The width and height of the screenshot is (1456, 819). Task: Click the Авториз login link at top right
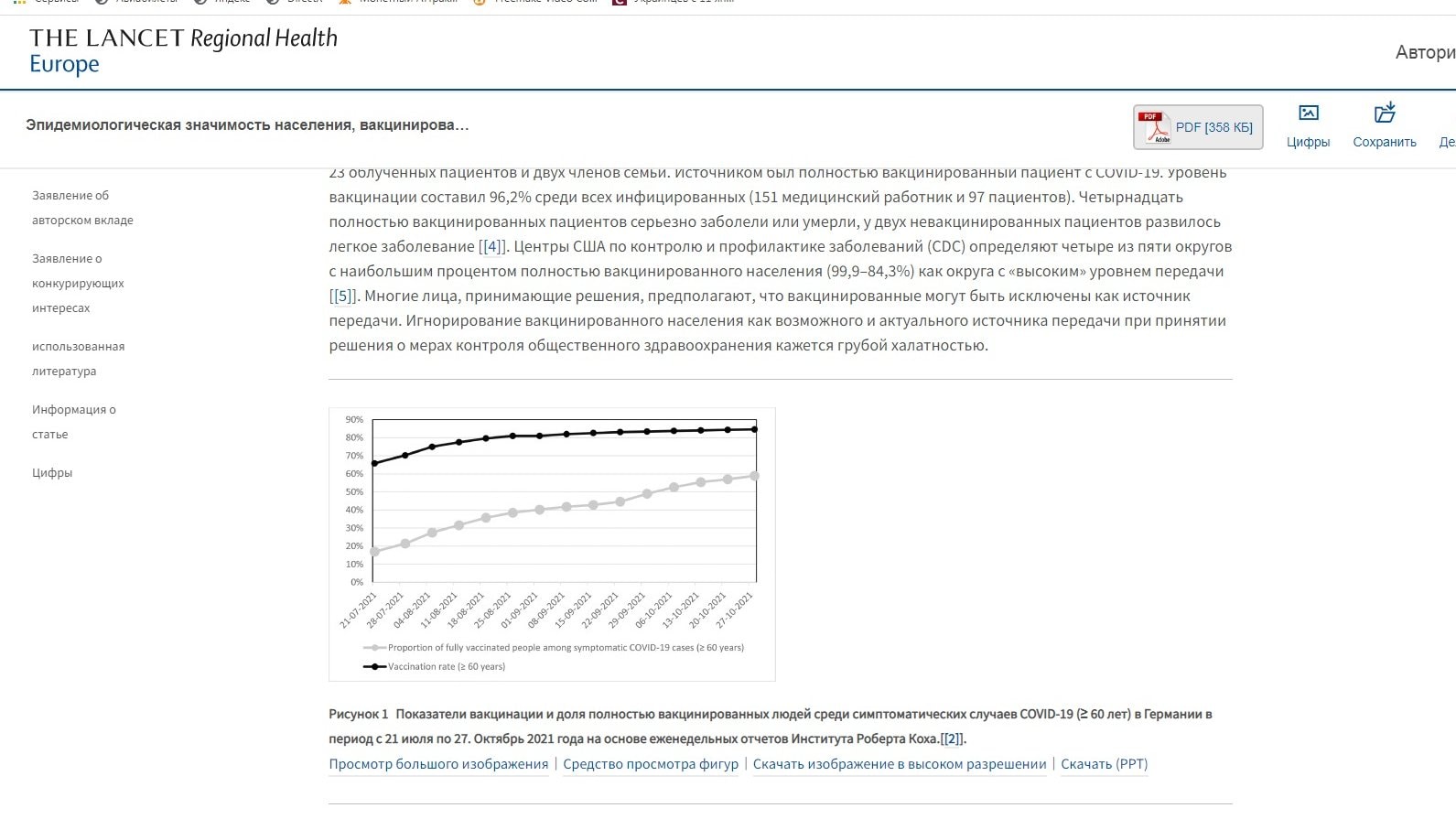point(1424,52)
